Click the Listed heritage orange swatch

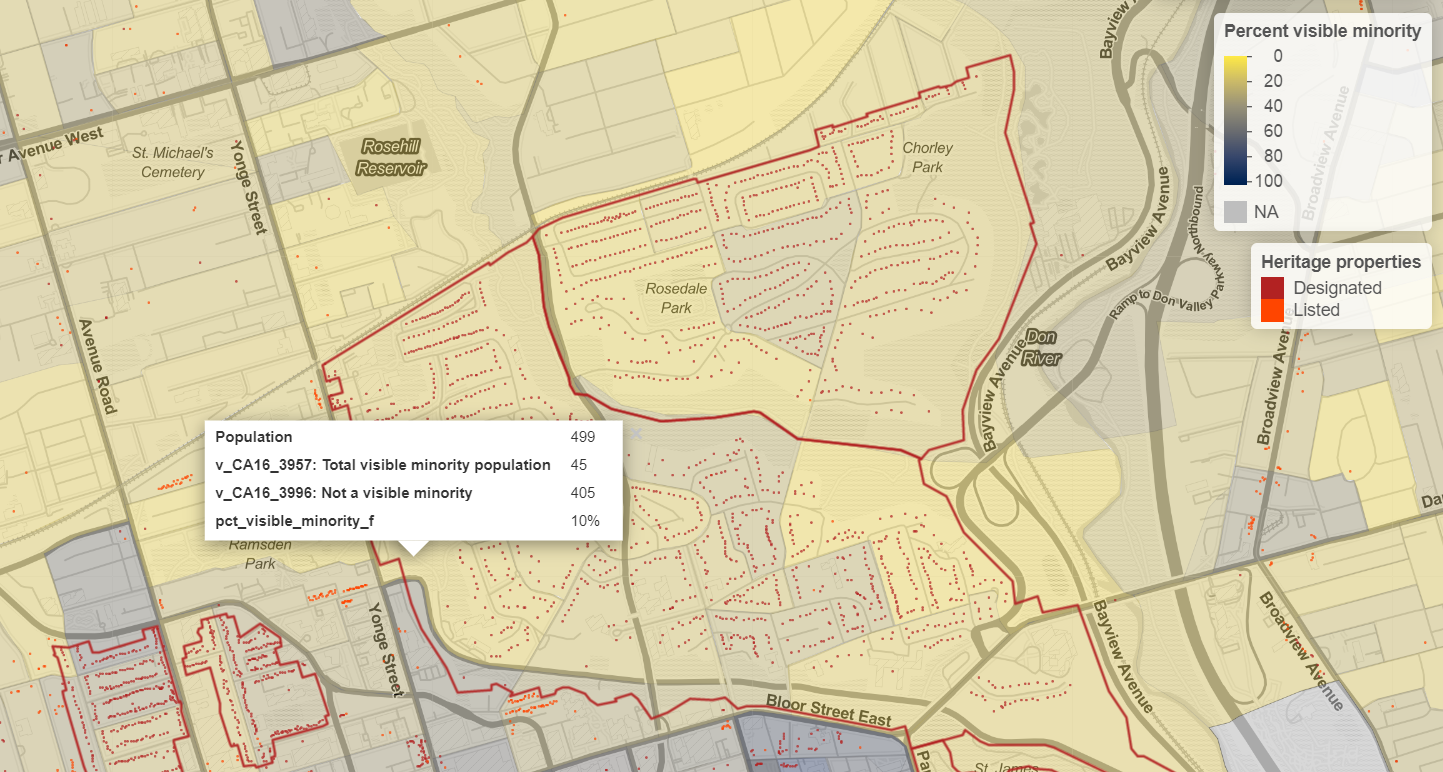coord(1273,310)
